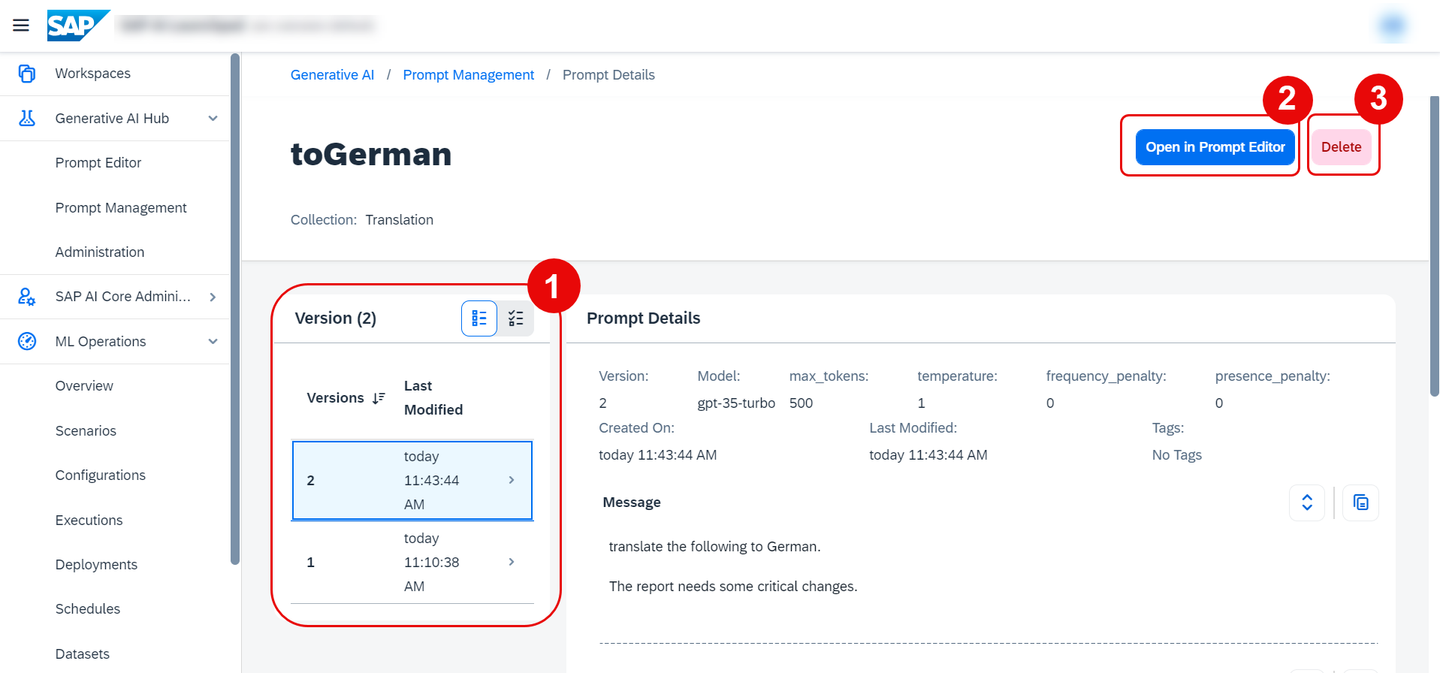Click the Last Modified column header
Viewport: 1440px width, 673px height.
433,398
